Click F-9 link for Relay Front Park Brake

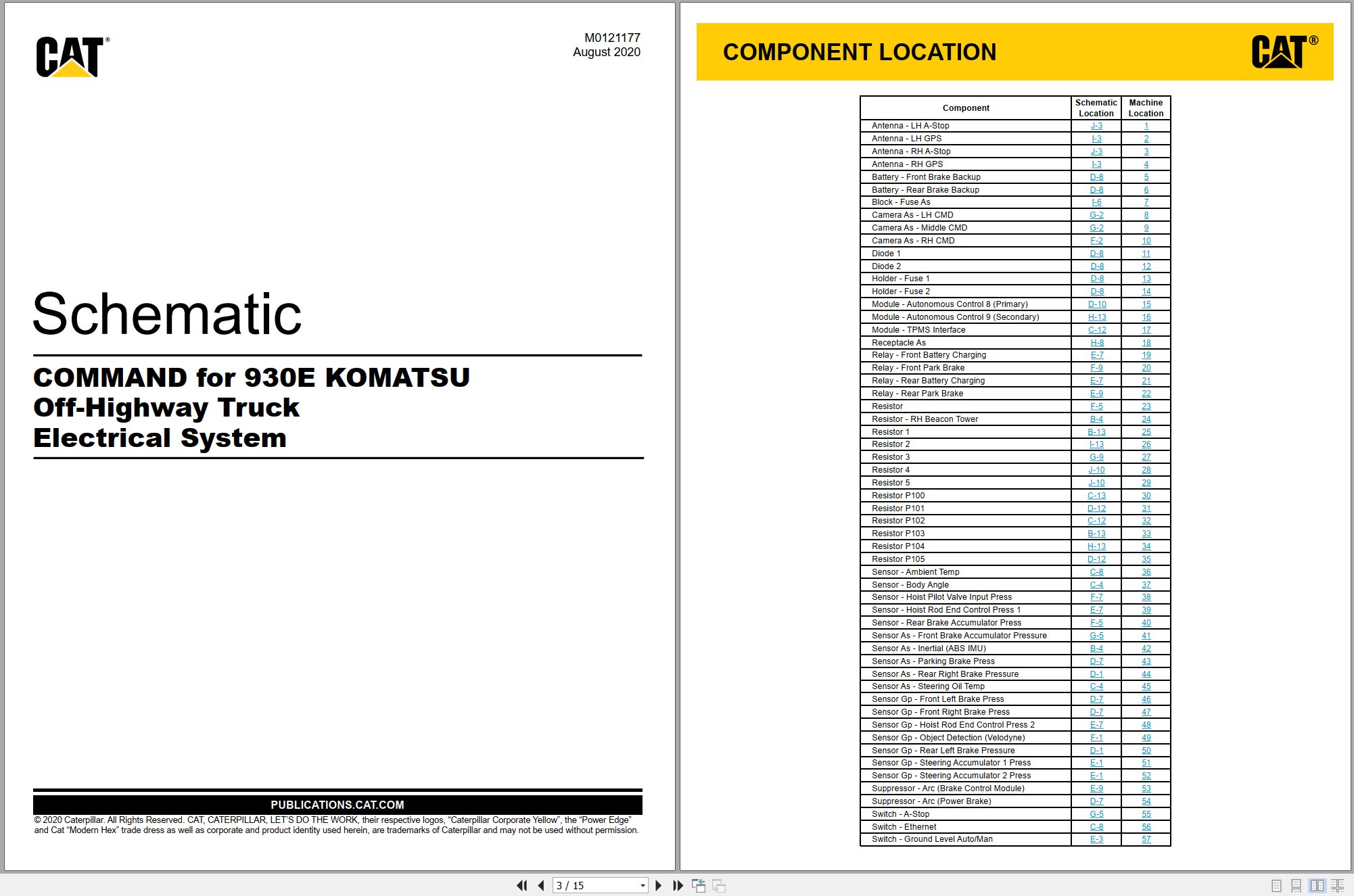click(1096, 368)
